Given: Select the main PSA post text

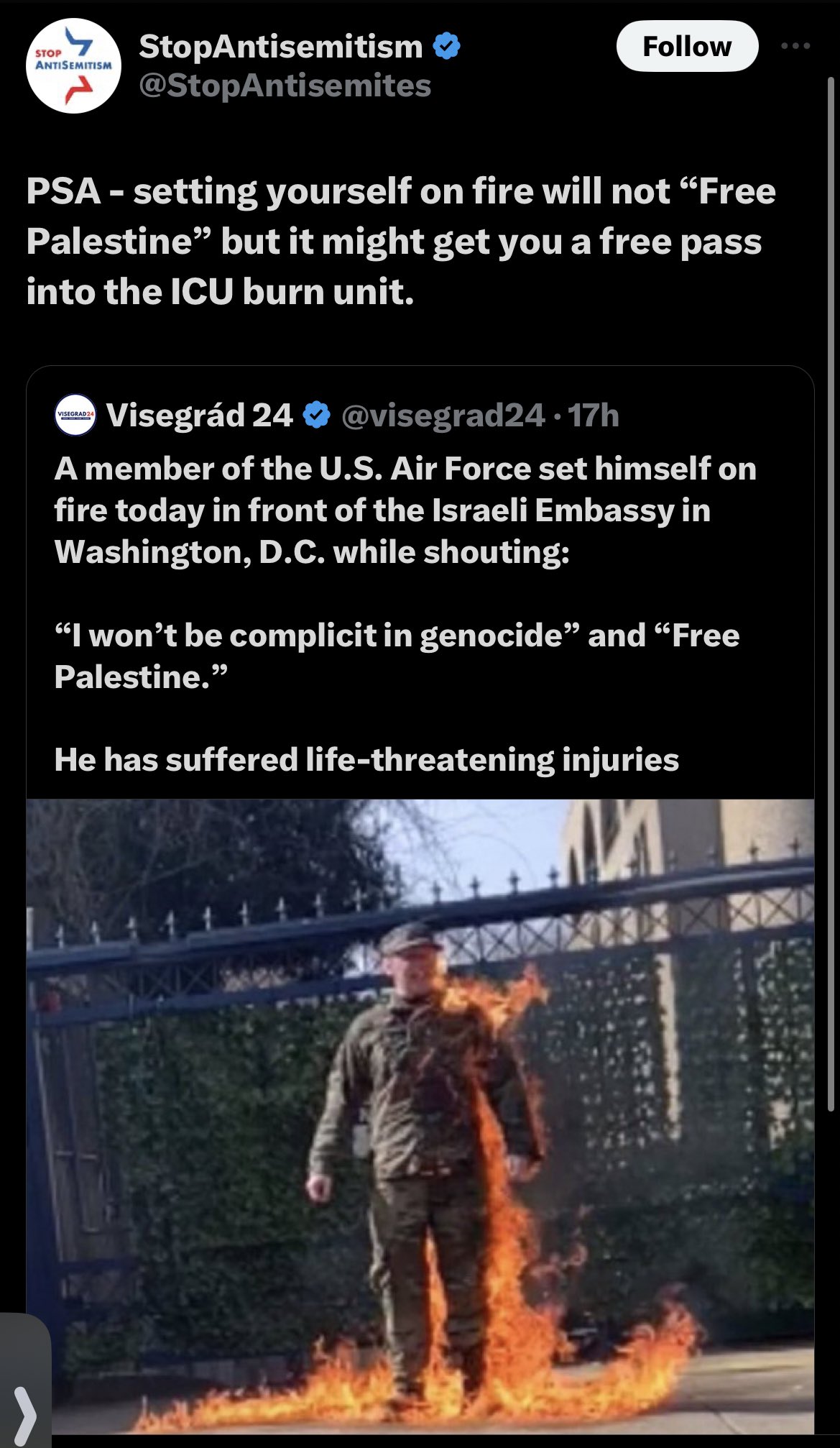Looking at the screenshot, I should click(401, 242).
